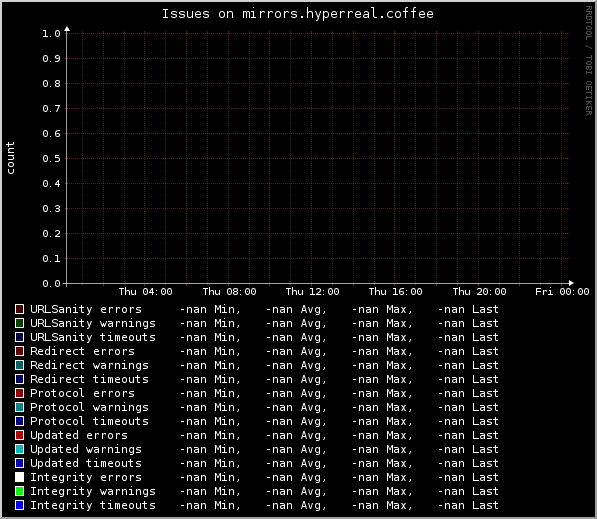Click the Fri 00:00 time axis label
Image resolution: width=597 pixels, height=519 pixels.
(x=562, y=292)
